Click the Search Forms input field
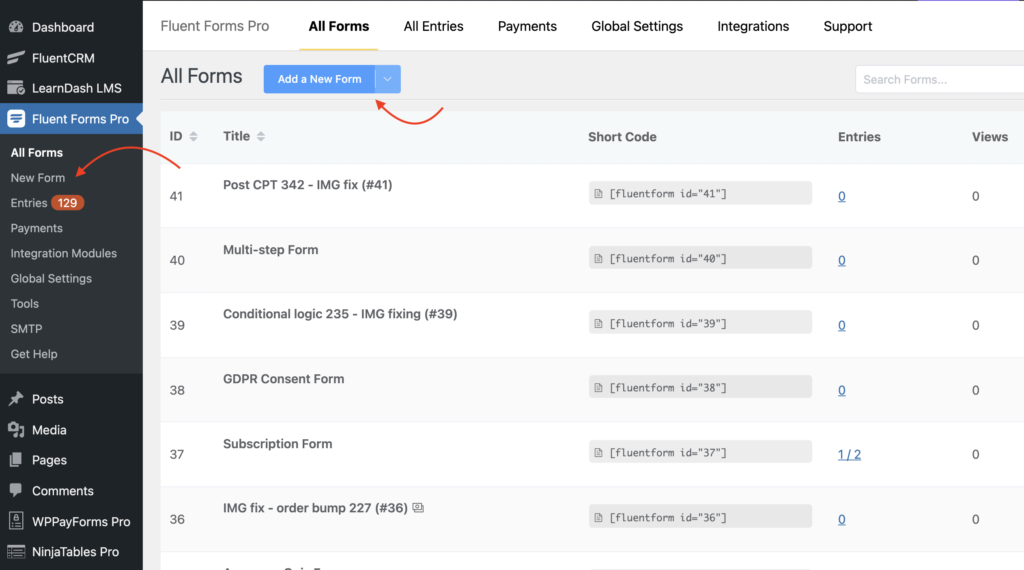Viewport: 1024px width, 570px height. point(940,80)
